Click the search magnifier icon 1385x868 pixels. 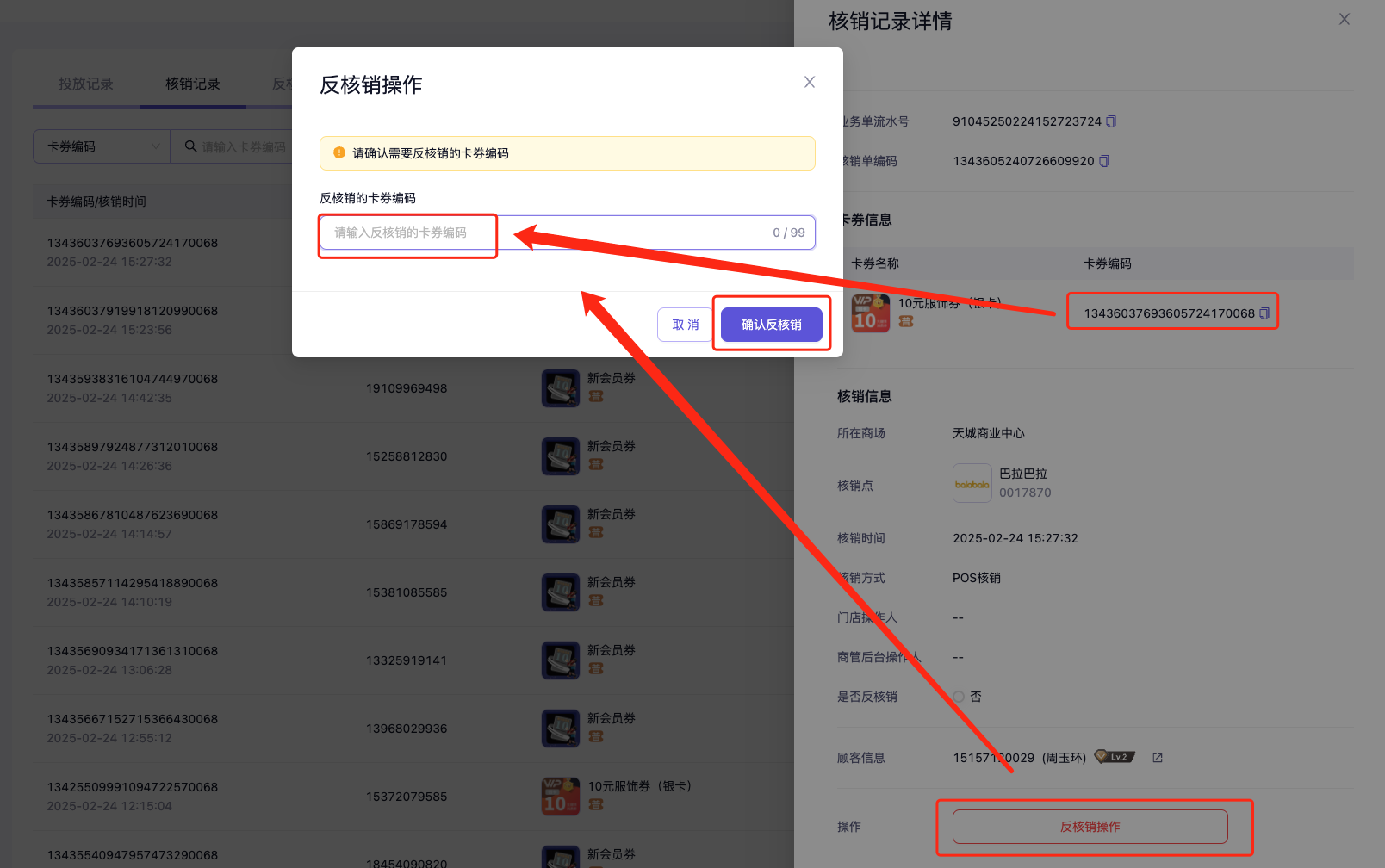[x=190, y=146]
